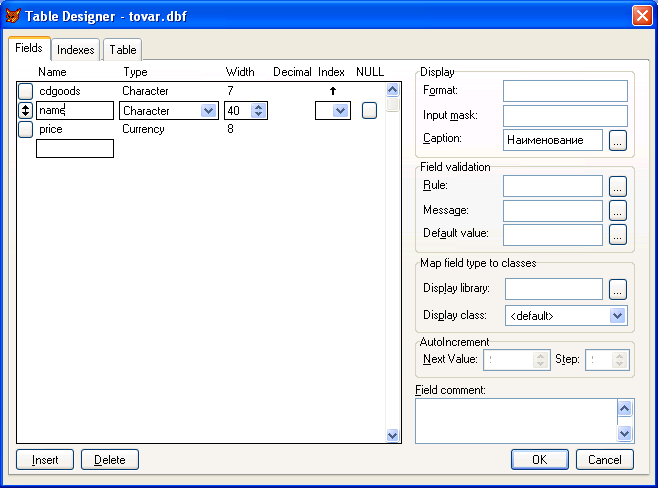Confirm with the OK button
The height and width of the screenshot is (488, 658).
[540, 459]
